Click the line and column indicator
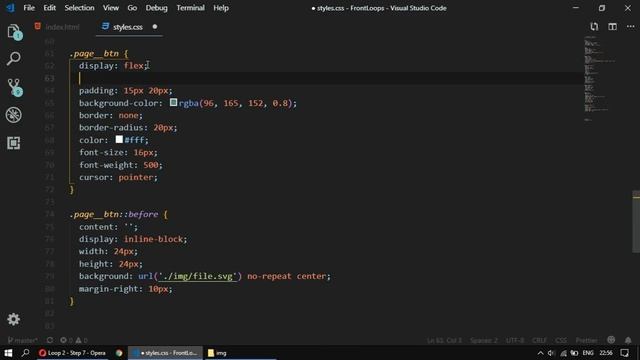 click(444, 340)
